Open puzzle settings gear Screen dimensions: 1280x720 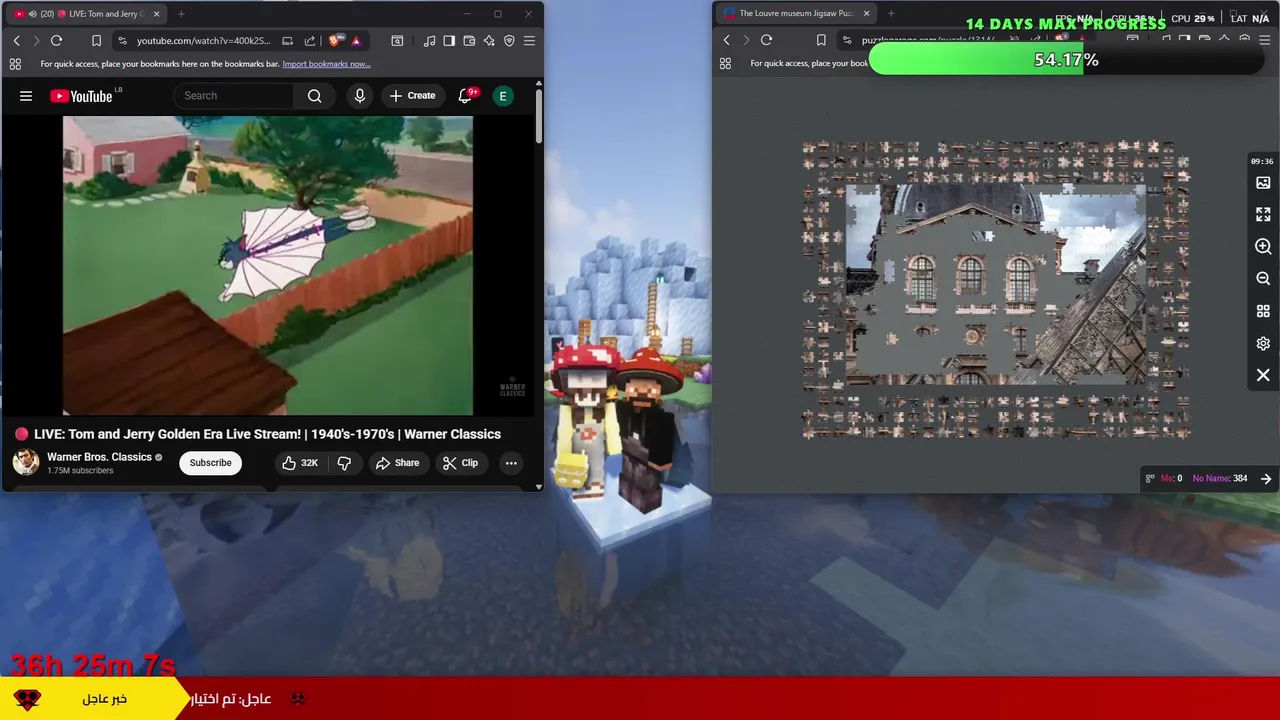tap(1263, 343)
